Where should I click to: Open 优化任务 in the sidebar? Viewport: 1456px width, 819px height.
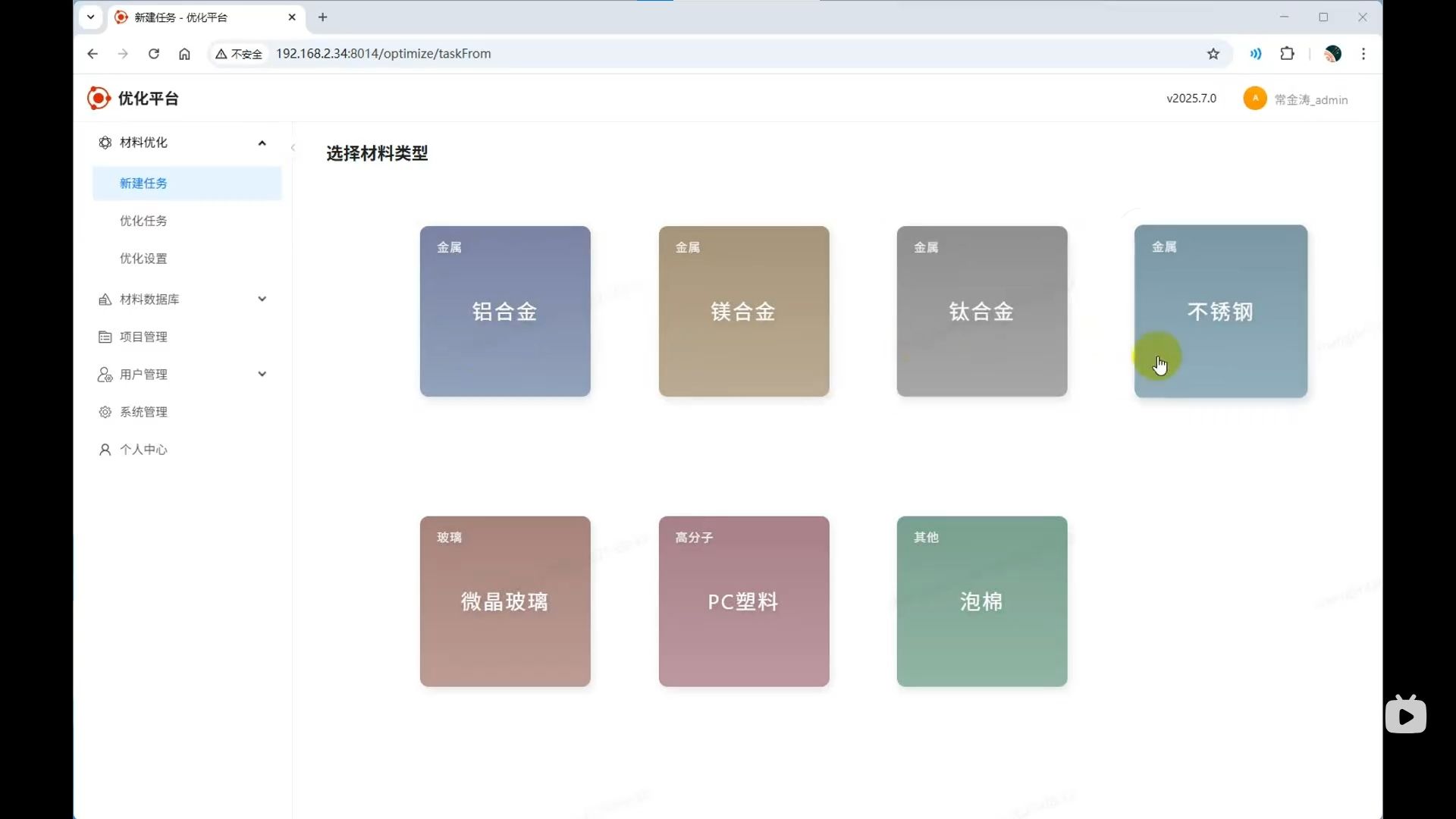click(143, 221)
